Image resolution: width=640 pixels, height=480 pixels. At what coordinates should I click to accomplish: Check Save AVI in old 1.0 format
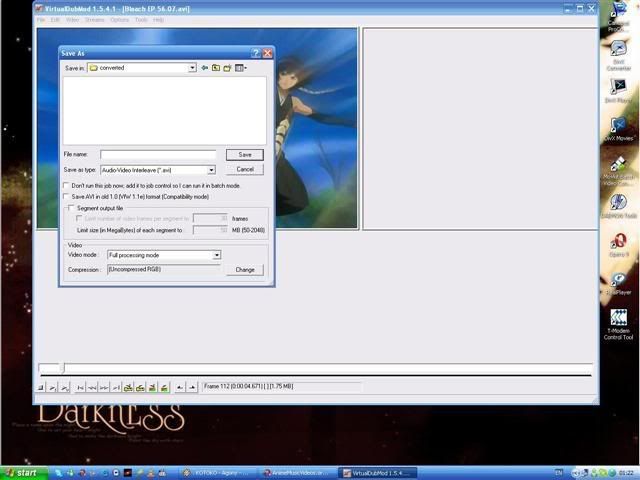(67, 197)
